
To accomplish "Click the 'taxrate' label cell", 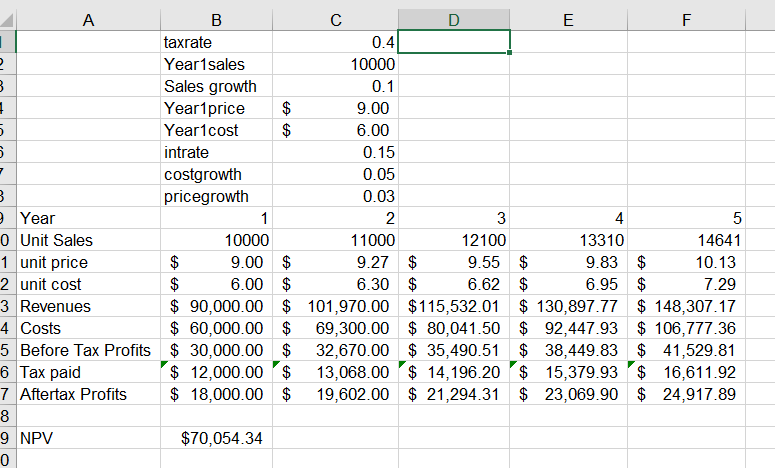I will 216,42.
